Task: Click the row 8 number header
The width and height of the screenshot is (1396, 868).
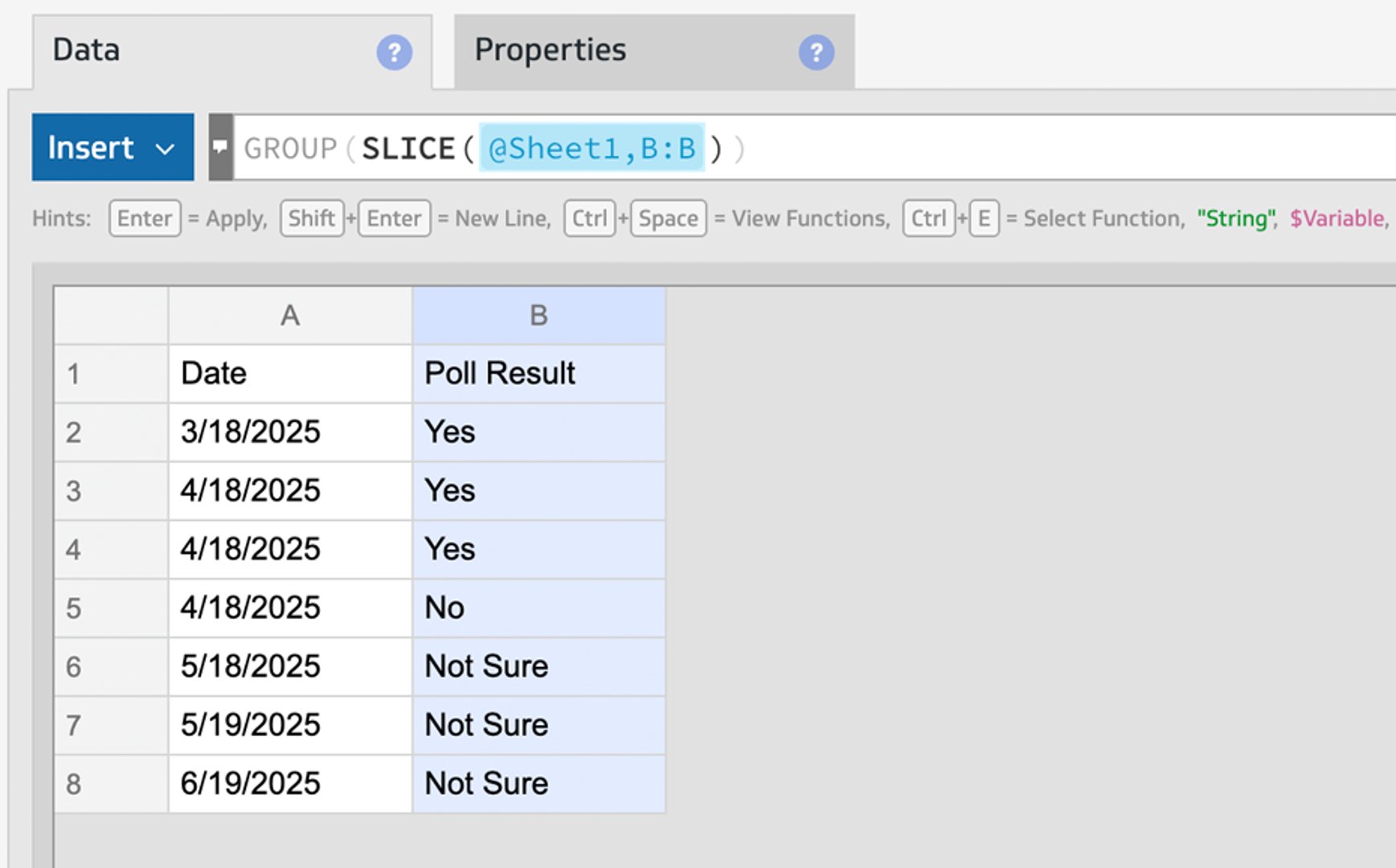Action: click(x=110, y=784)
